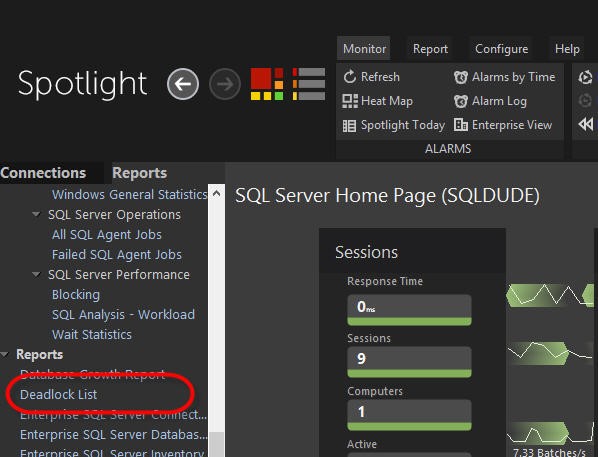598x457 pixels.
Task: Collapse the SQL Server Operations node
Action: 36,214
